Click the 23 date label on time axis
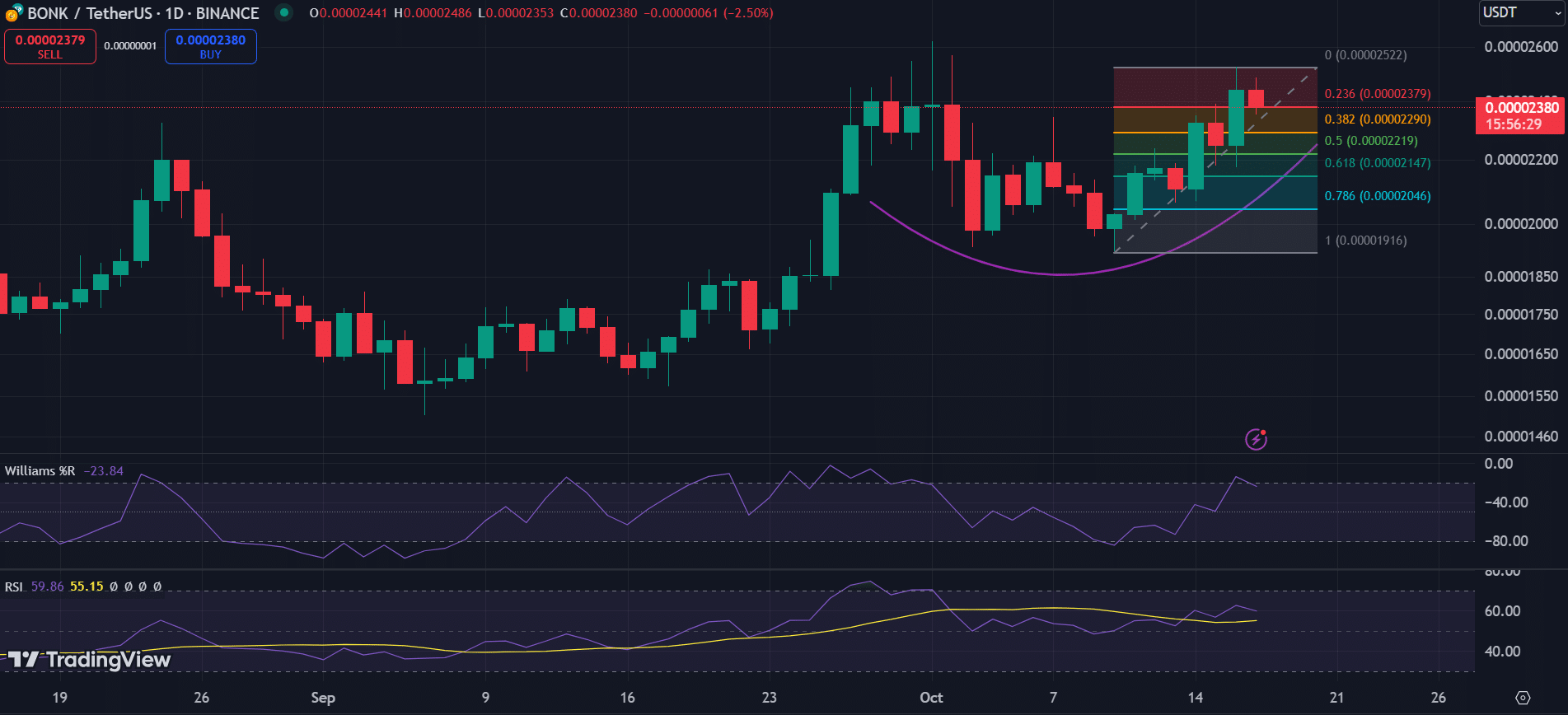The height and width of the screenshot is (715, 1568). click(x=769, y=698)
